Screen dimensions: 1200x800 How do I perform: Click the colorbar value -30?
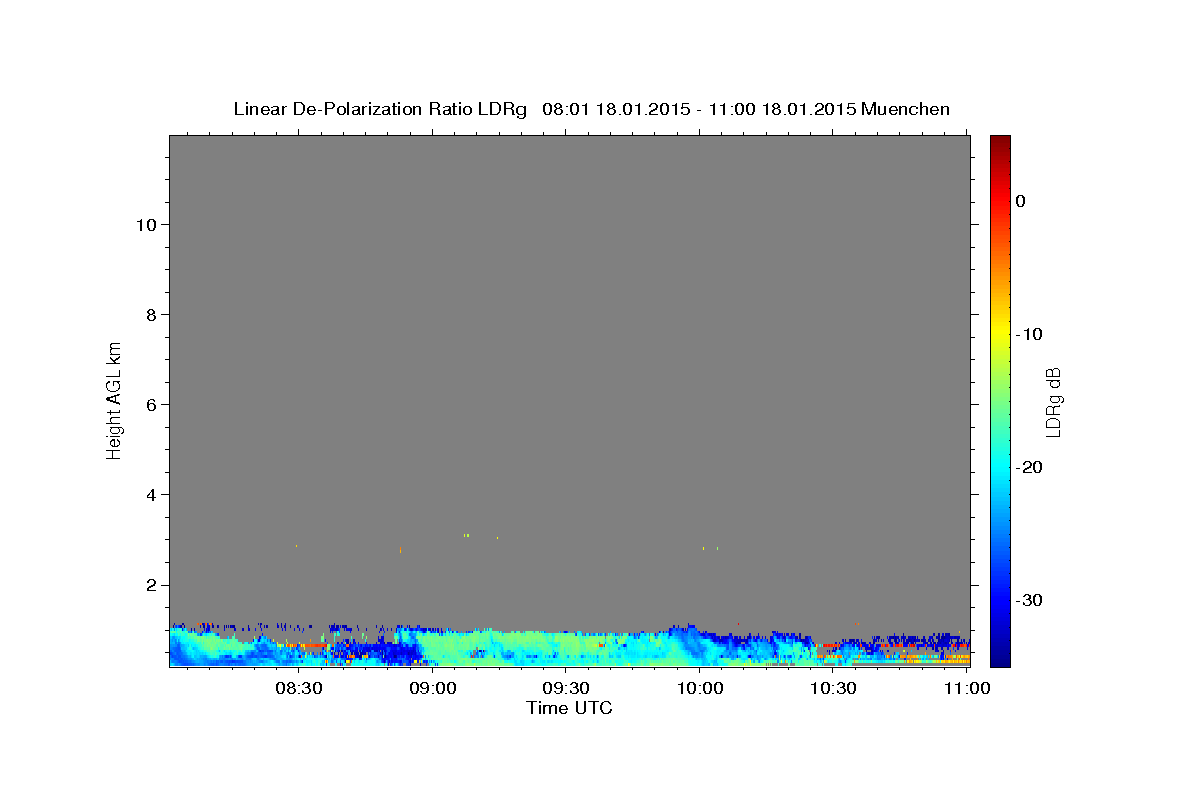coord(1029,600)
